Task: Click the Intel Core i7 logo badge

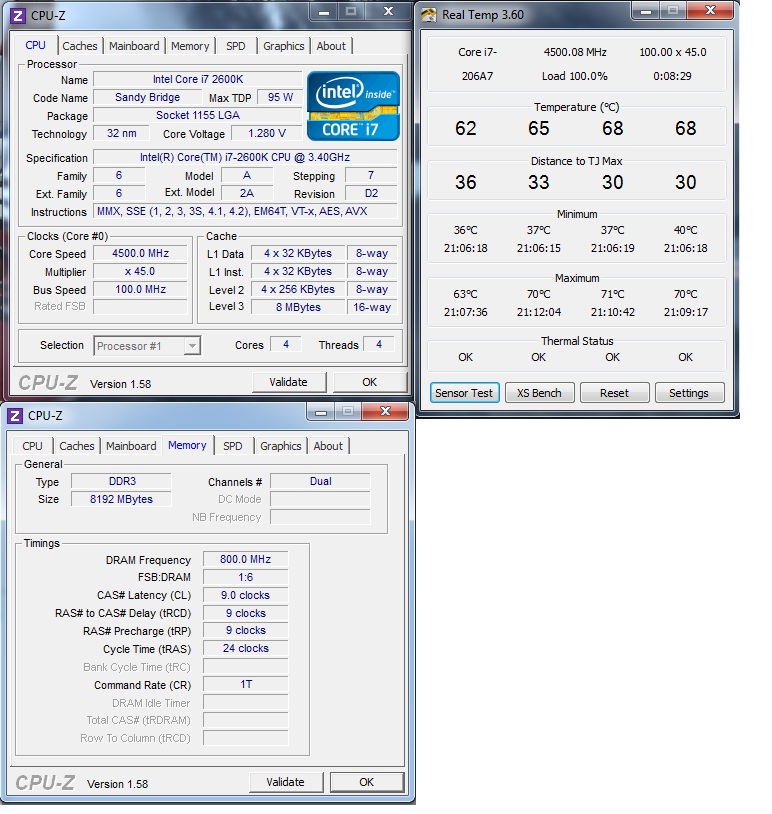Action: click(353, 105)
